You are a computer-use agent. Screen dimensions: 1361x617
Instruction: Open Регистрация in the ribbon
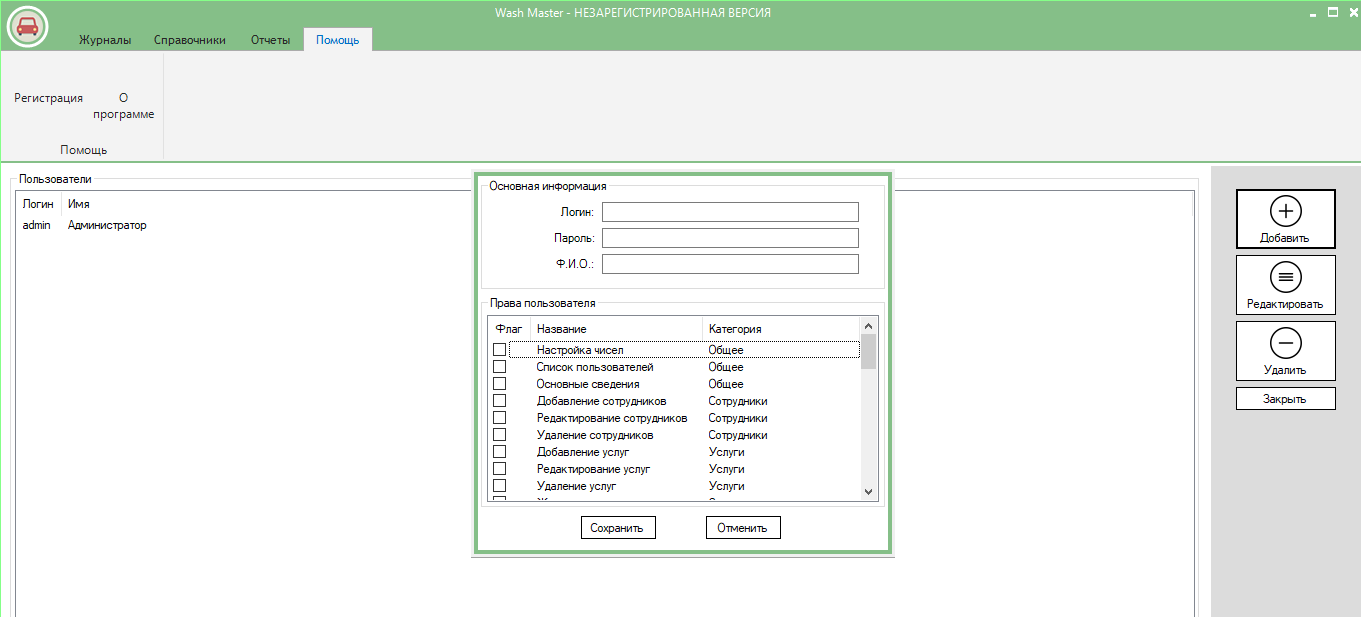[48, 98]
